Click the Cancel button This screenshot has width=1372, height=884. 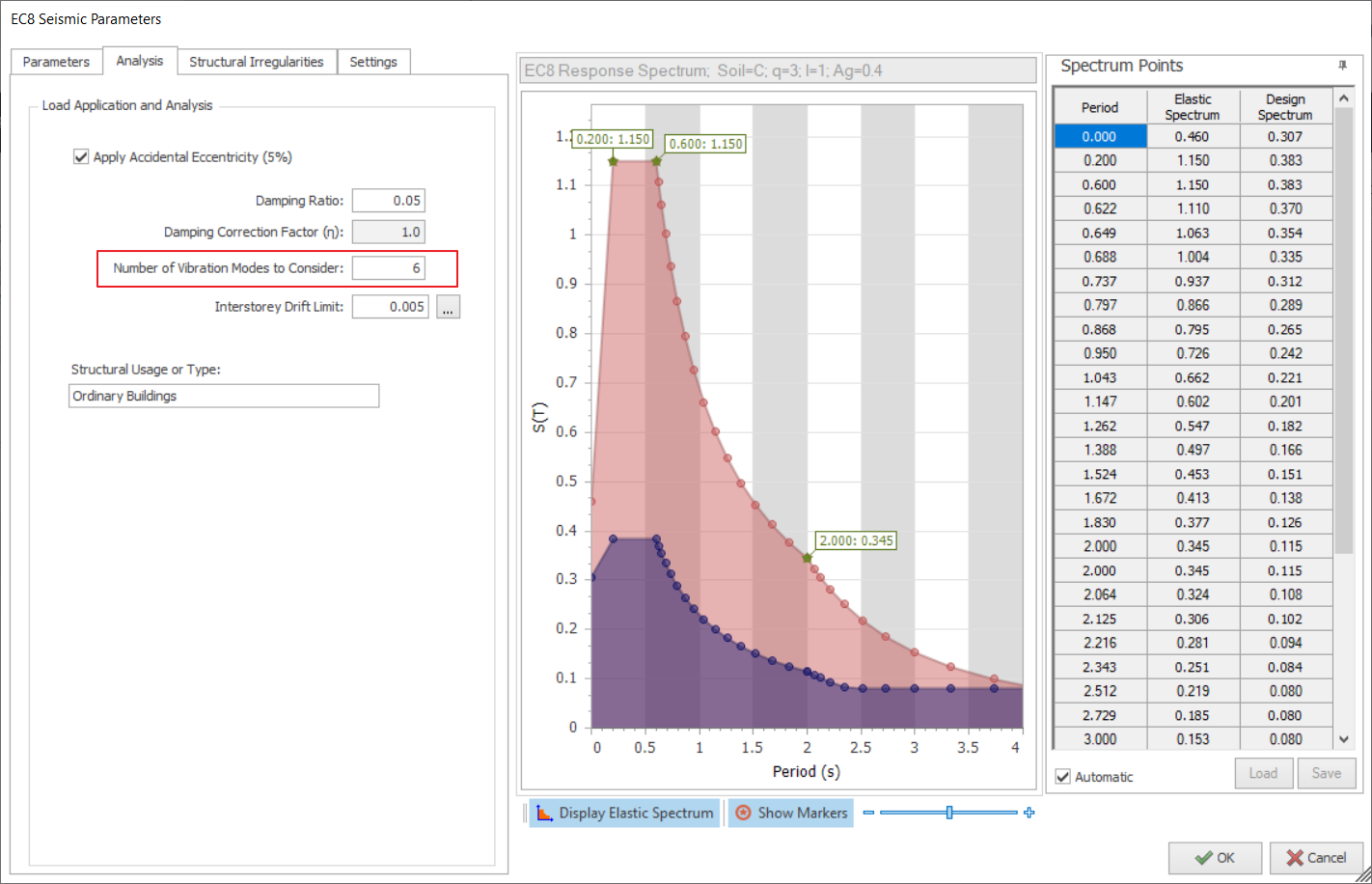1316,858
